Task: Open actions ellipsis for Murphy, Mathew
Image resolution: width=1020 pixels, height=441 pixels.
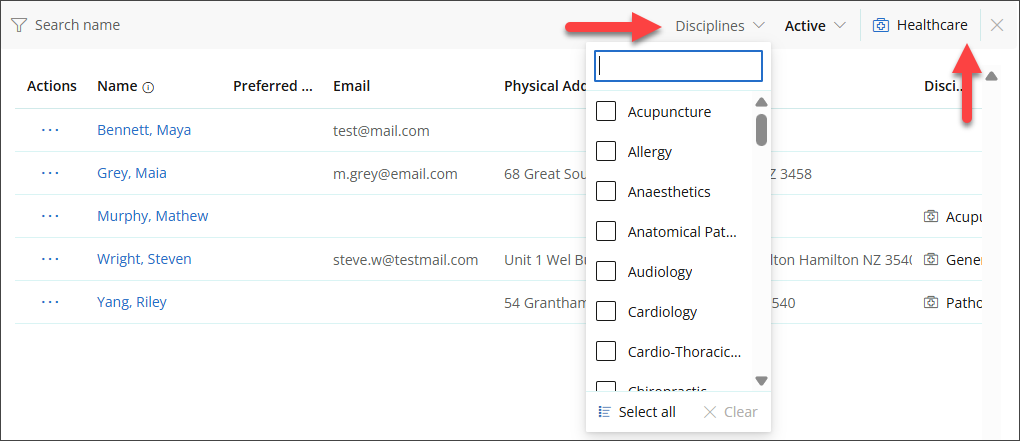Action: pyautogui.click(x=50, y=216)
